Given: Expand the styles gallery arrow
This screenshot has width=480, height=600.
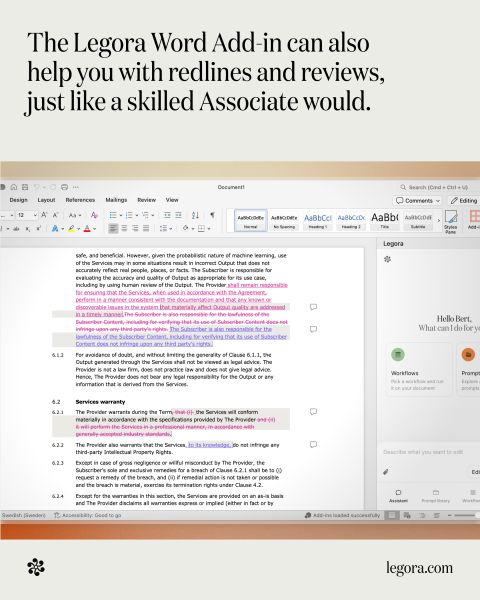Looking at the screenshot, I should pos(439,221).
